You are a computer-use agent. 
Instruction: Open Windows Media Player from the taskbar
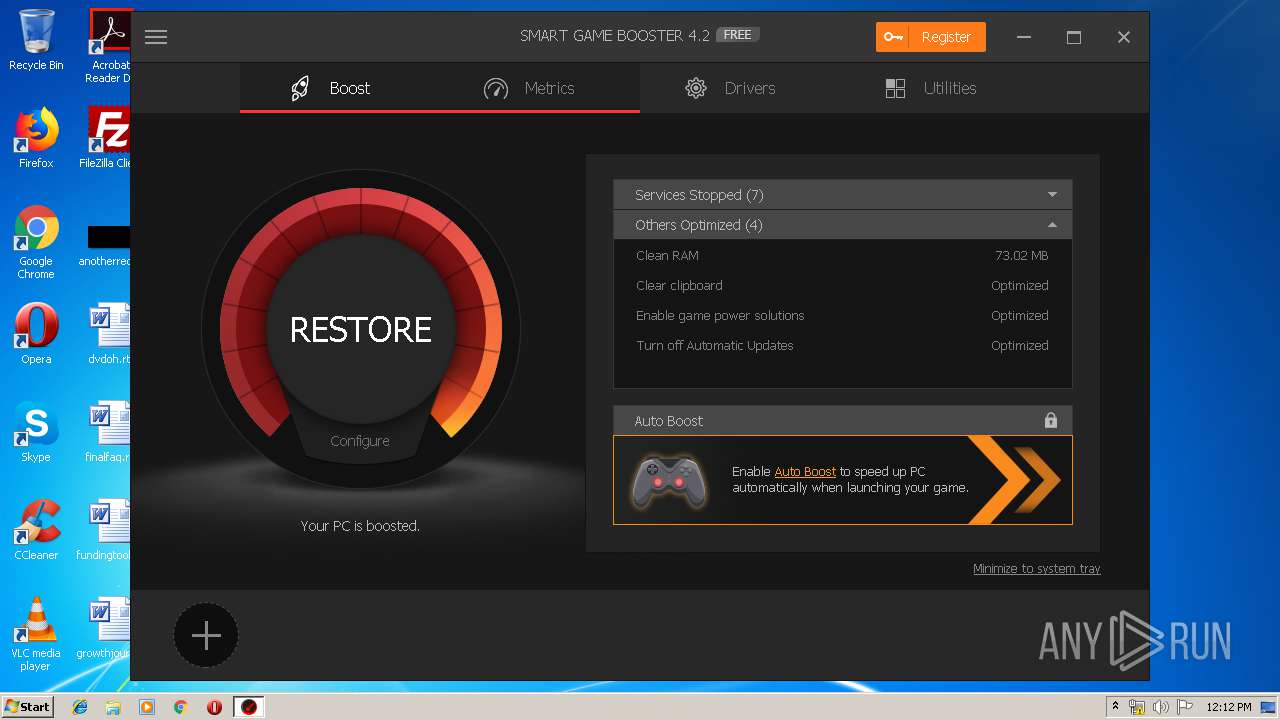click(147, 707)
